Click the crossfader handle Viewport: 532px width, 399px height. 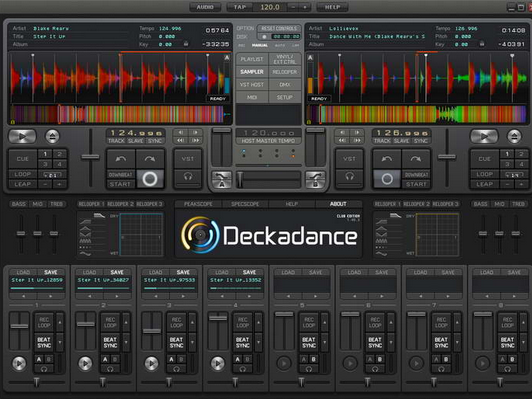click(240, 179)
